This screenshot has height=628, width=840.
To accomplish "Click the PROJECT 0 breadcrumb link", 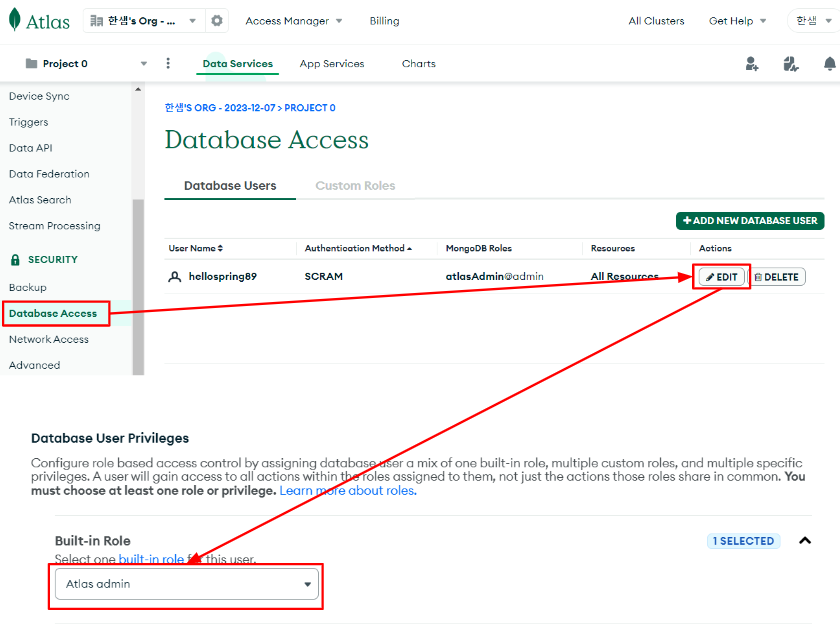I will pos(310,108).
